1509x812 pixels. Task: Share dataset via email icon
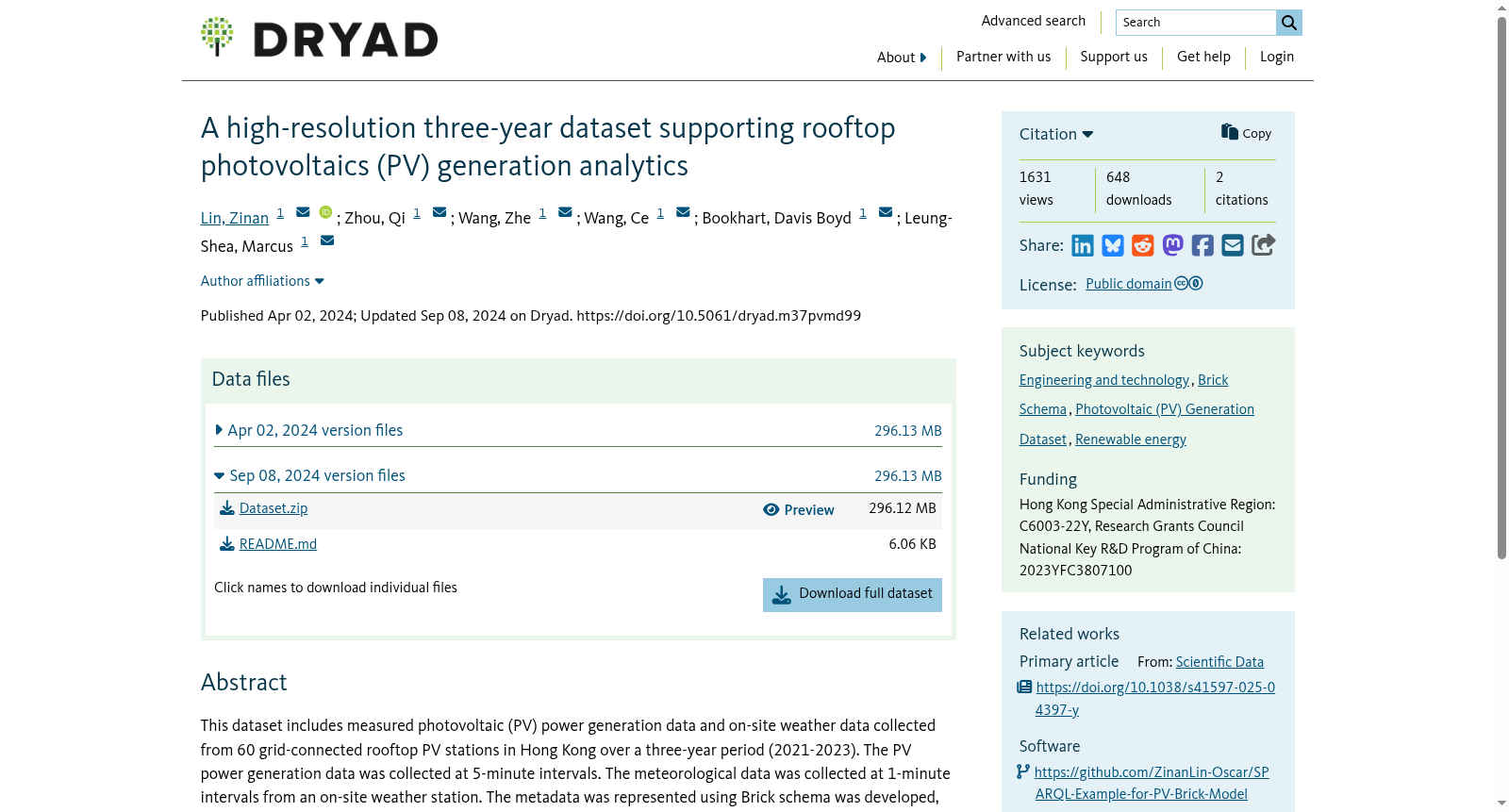coord(1233,246)
